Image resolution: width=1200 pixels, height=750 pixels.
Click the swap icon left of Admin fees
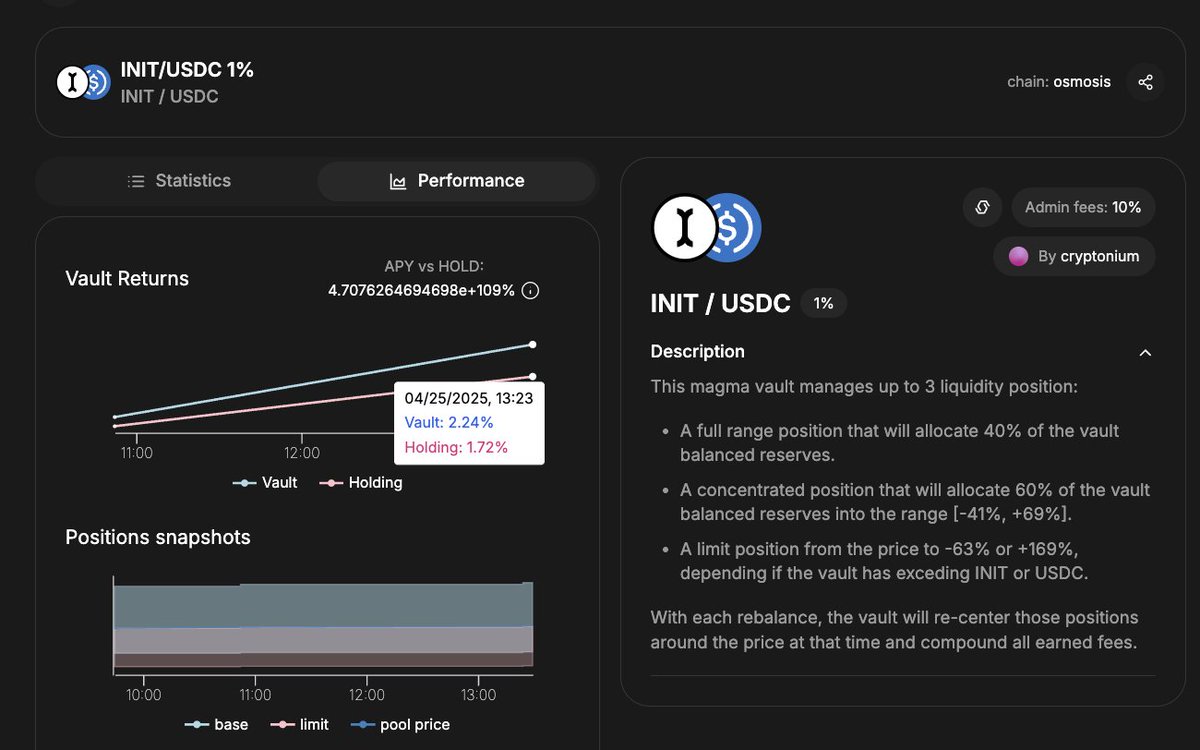982,208
